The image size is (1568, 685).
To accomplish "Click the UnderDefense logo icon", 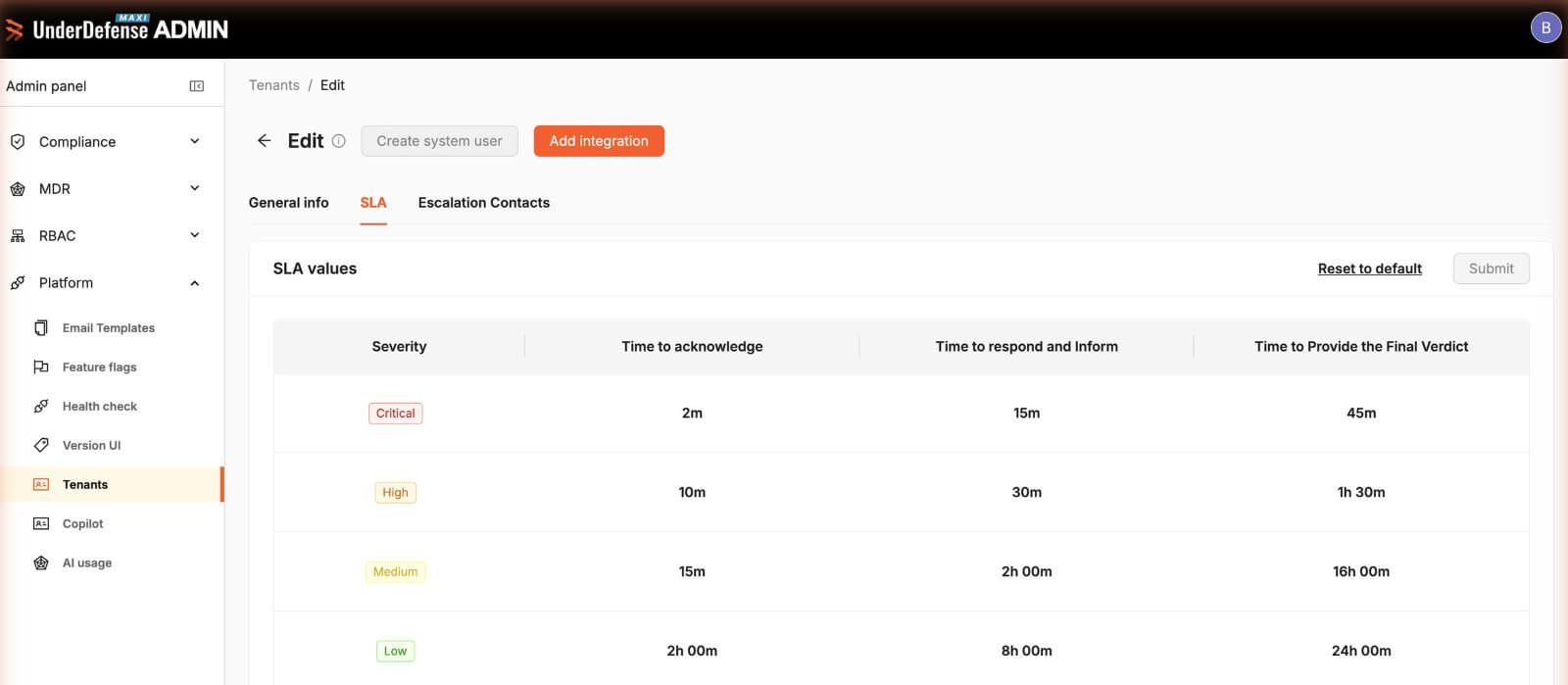I will [x=15, y=30].
